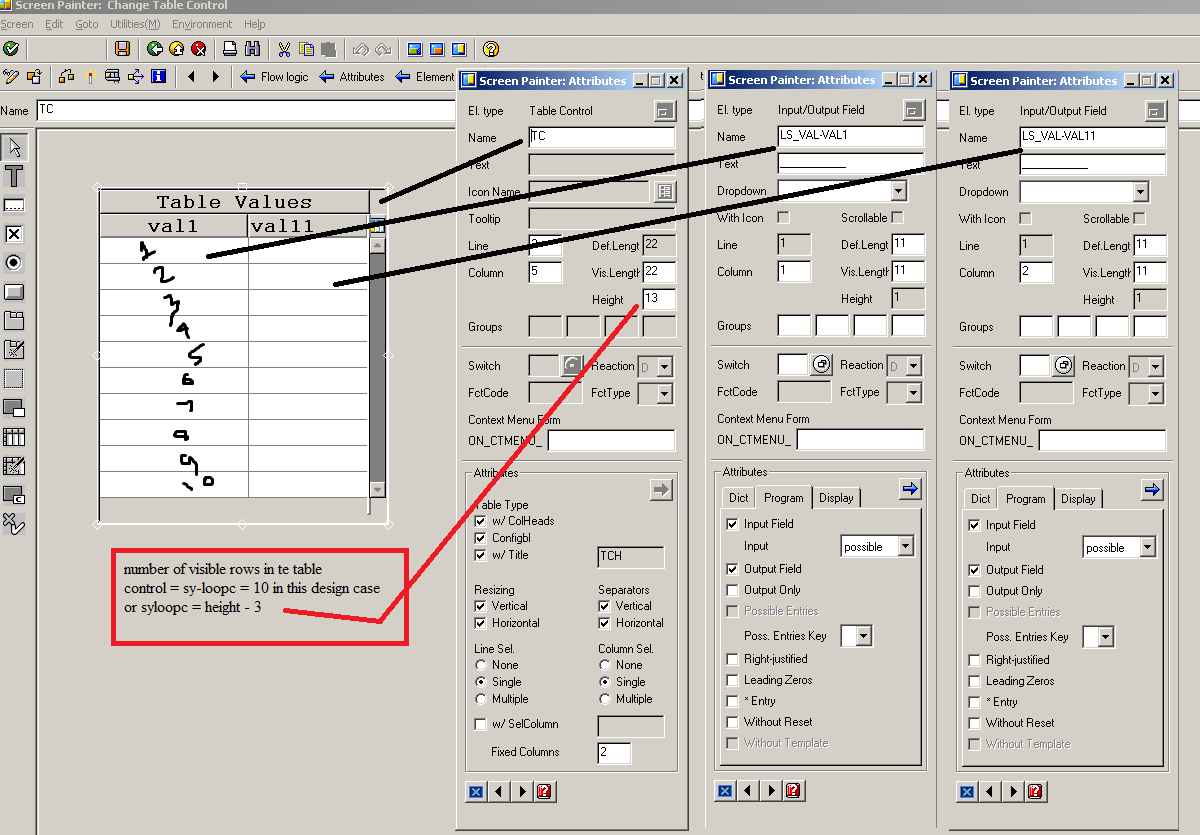This screenshot has height=835, width=1200.
Task: Click the Flow logic navigation button
Action: click(283, 77)
